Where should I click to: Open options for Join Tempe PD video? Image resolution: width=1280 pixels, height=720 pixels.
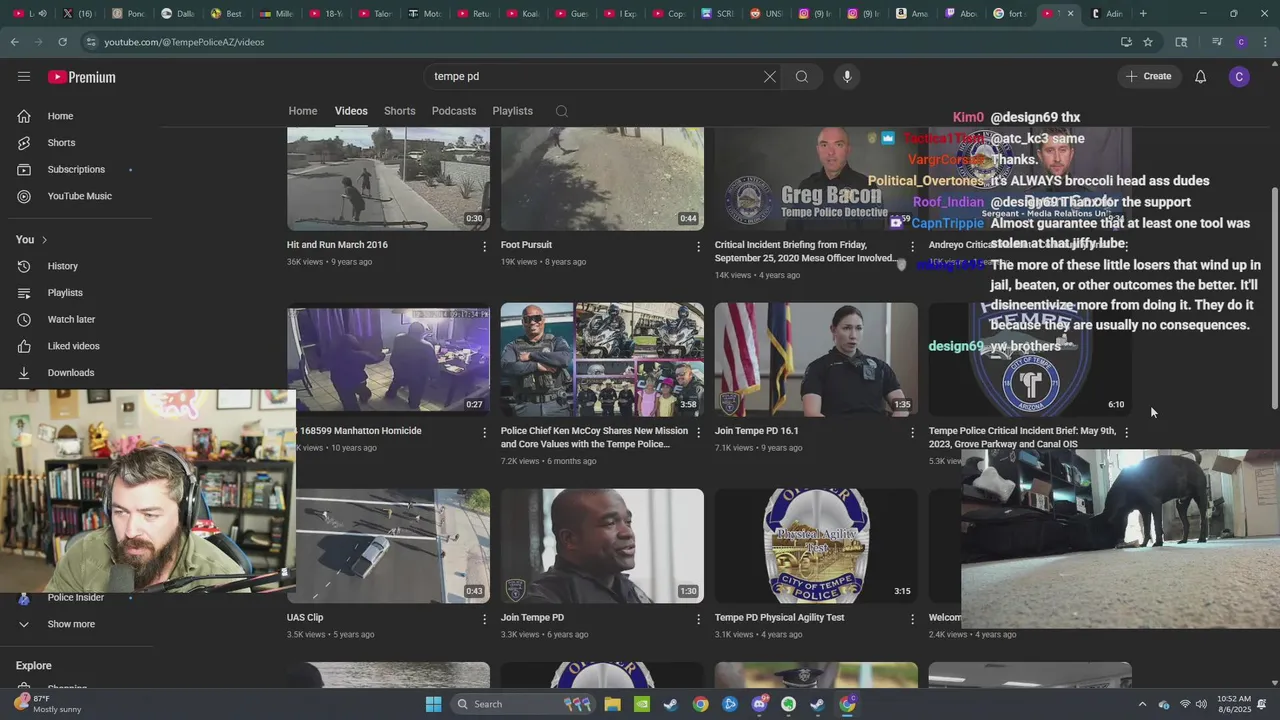pos(699,619)
